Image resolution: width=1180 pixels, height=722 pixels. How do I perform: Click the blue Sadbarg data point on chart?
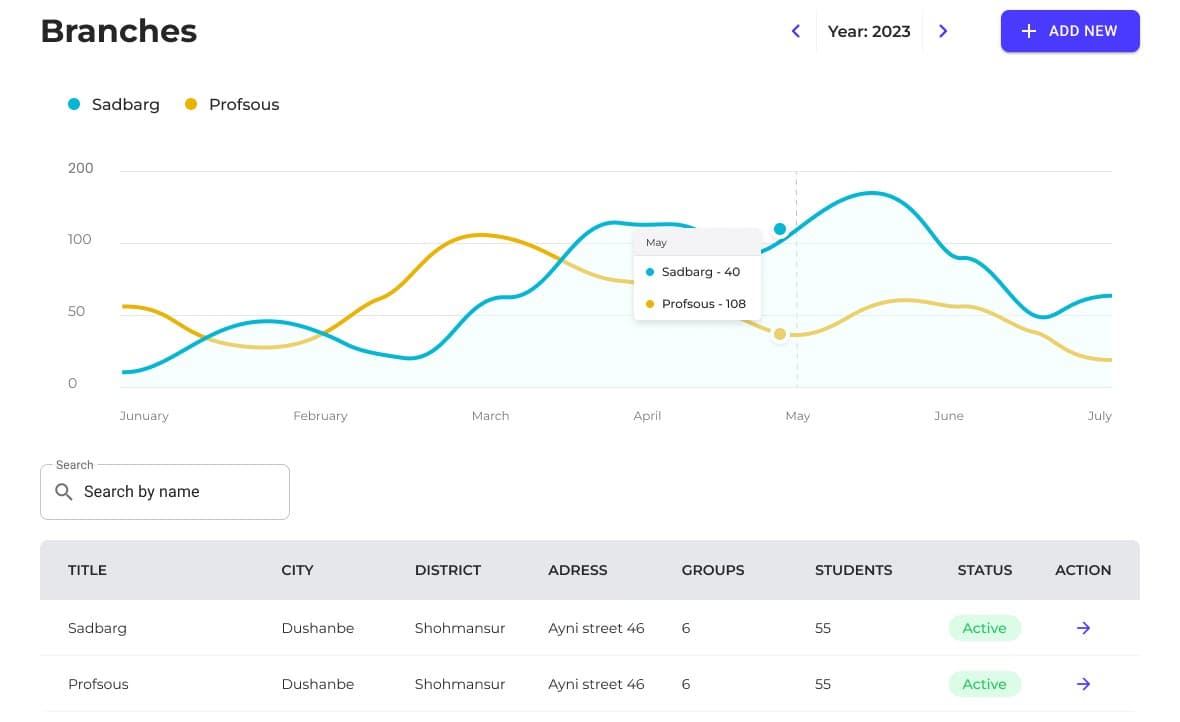pyautogui.click(x=780, y=229)
